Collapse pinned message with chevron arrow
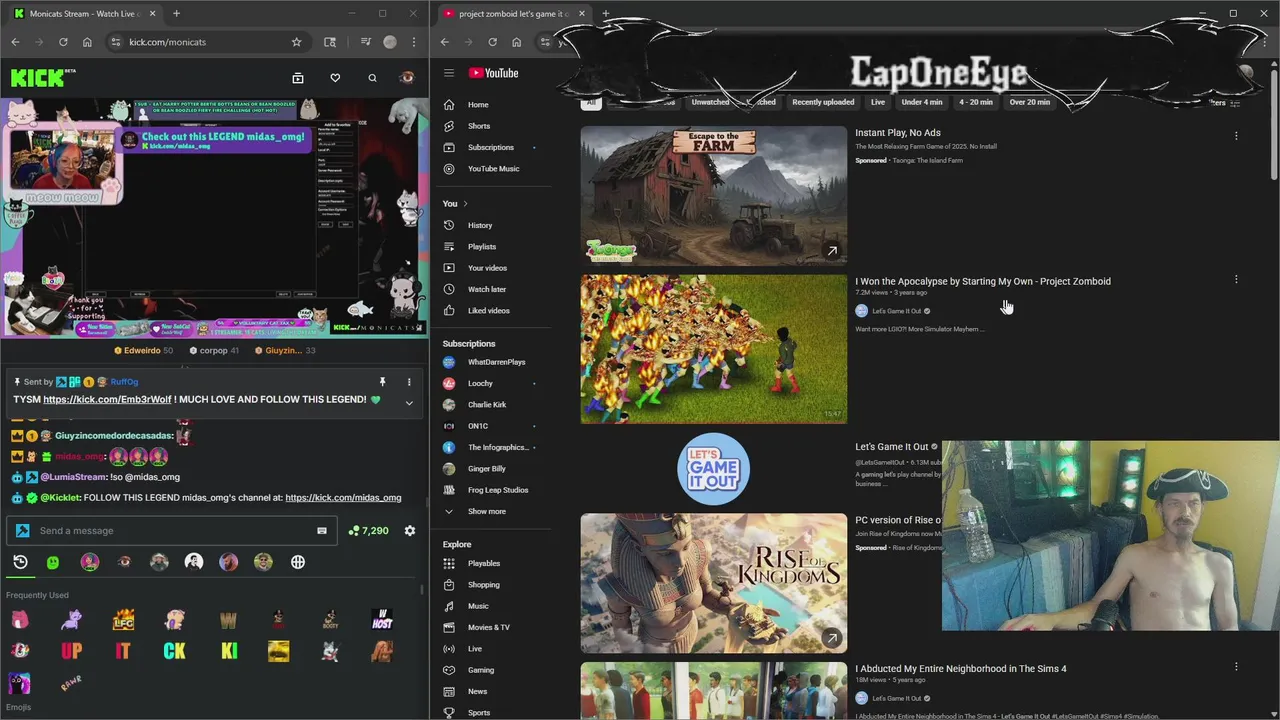This screenshot has width=1280, height=720. click(409, 402)
